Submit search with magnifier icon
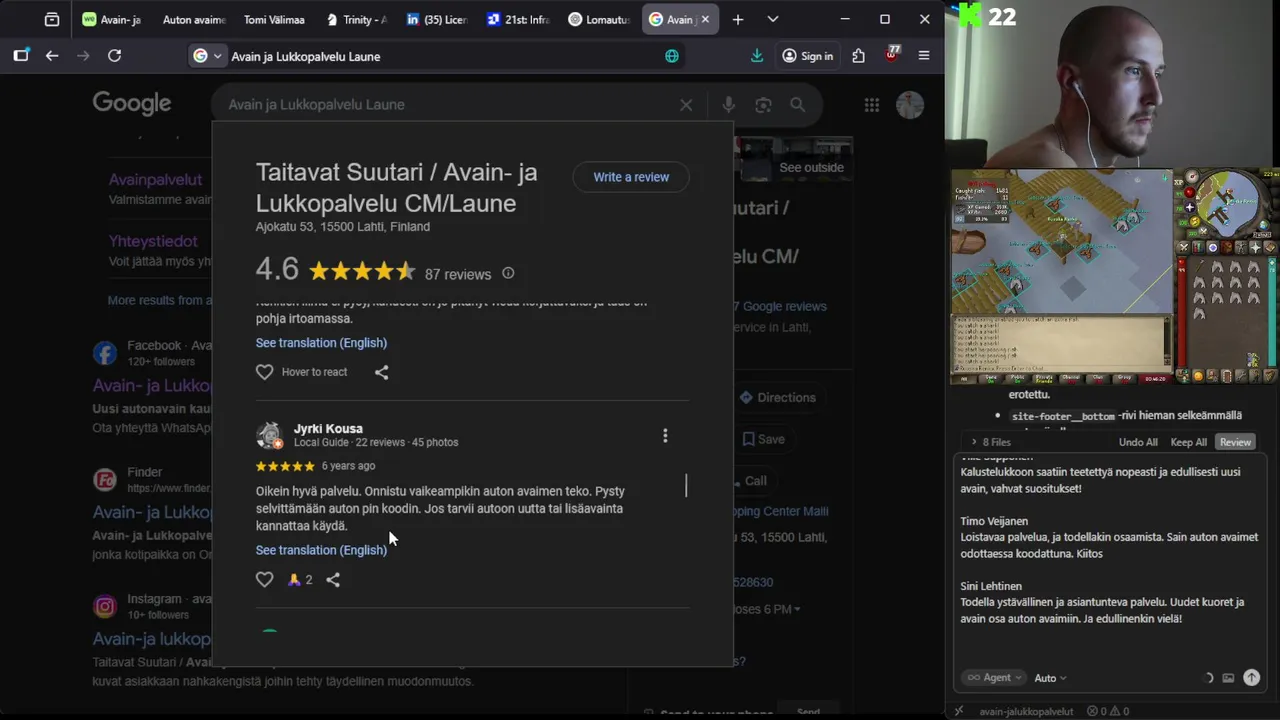Viewport: 1280px width, 720px height. tap(797, 105)
